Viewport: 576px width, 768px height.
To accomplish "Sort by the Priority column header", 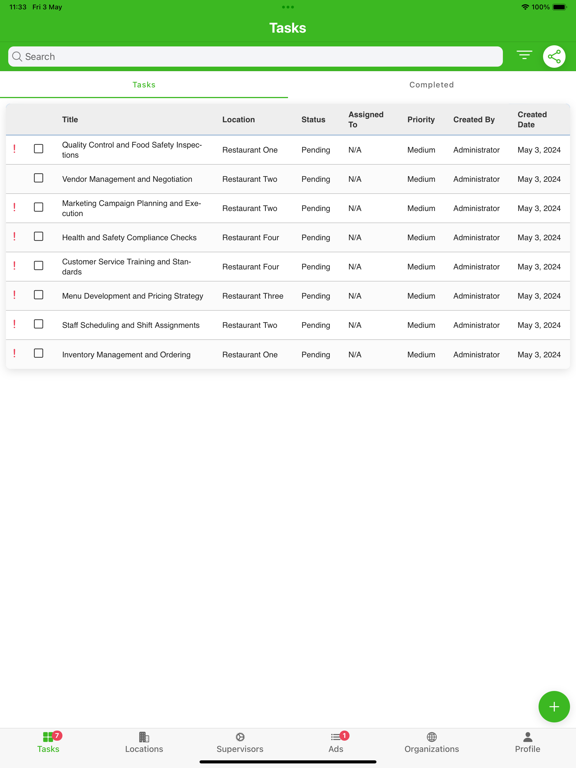I will coord(421,120).
